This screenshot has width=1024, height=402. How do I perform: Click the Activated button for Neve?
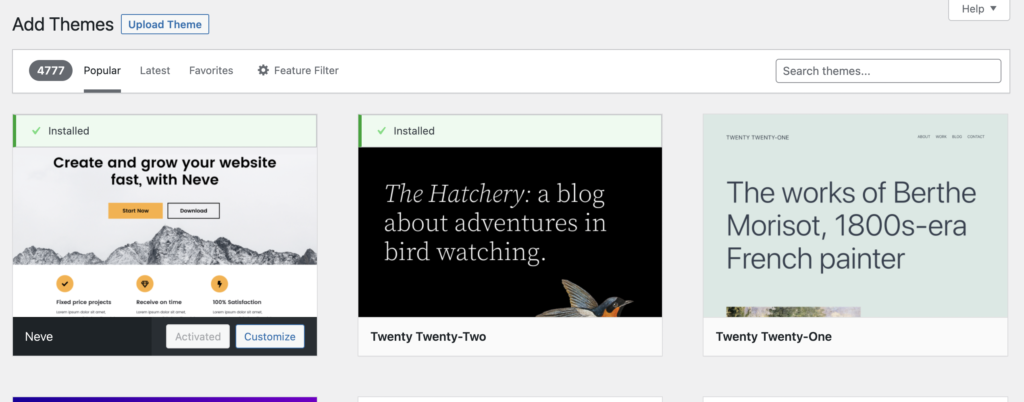198,337
